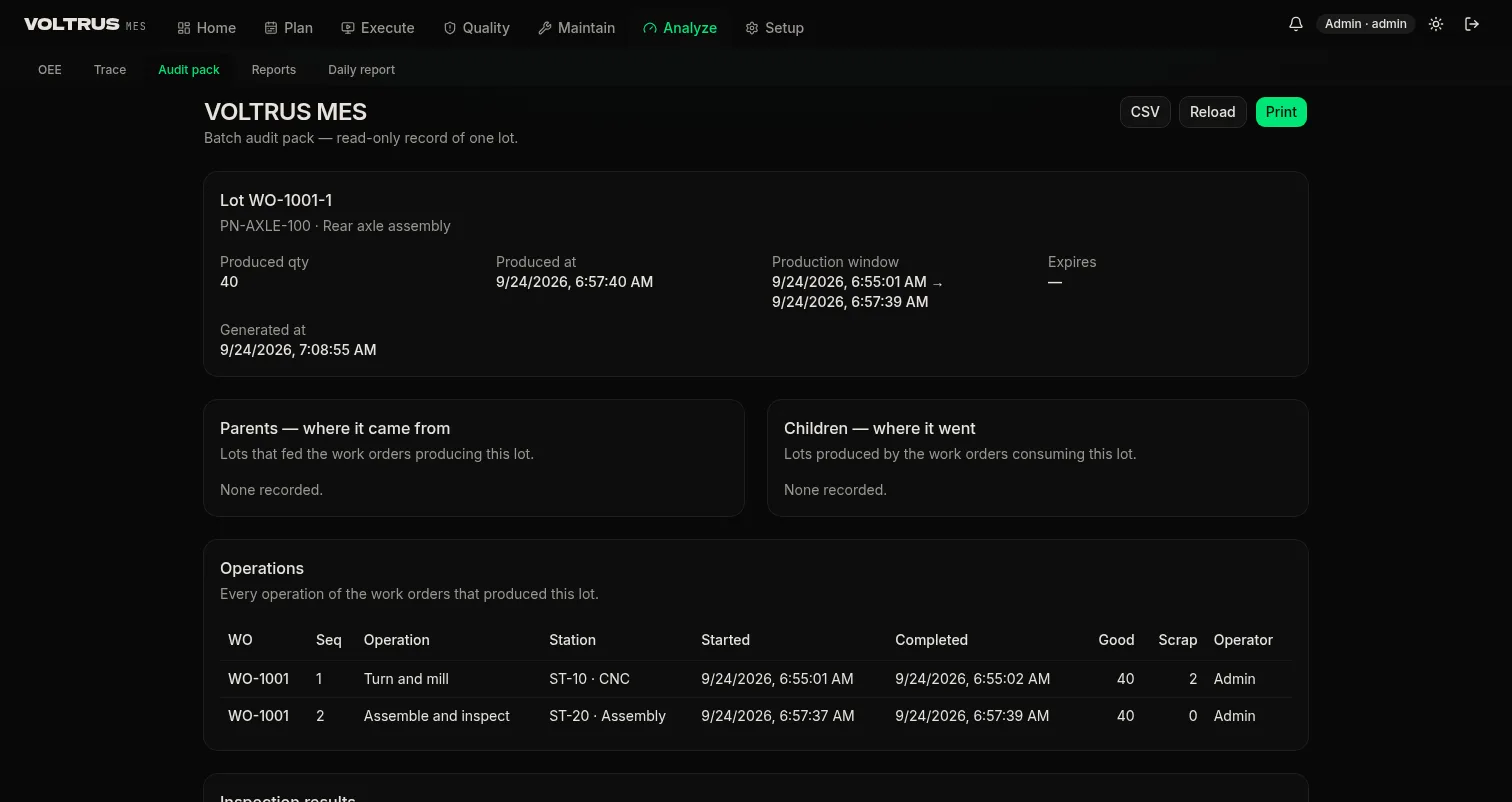Click Parents — where it came from heading
1512x802 pixels.
tap(335, 428)
